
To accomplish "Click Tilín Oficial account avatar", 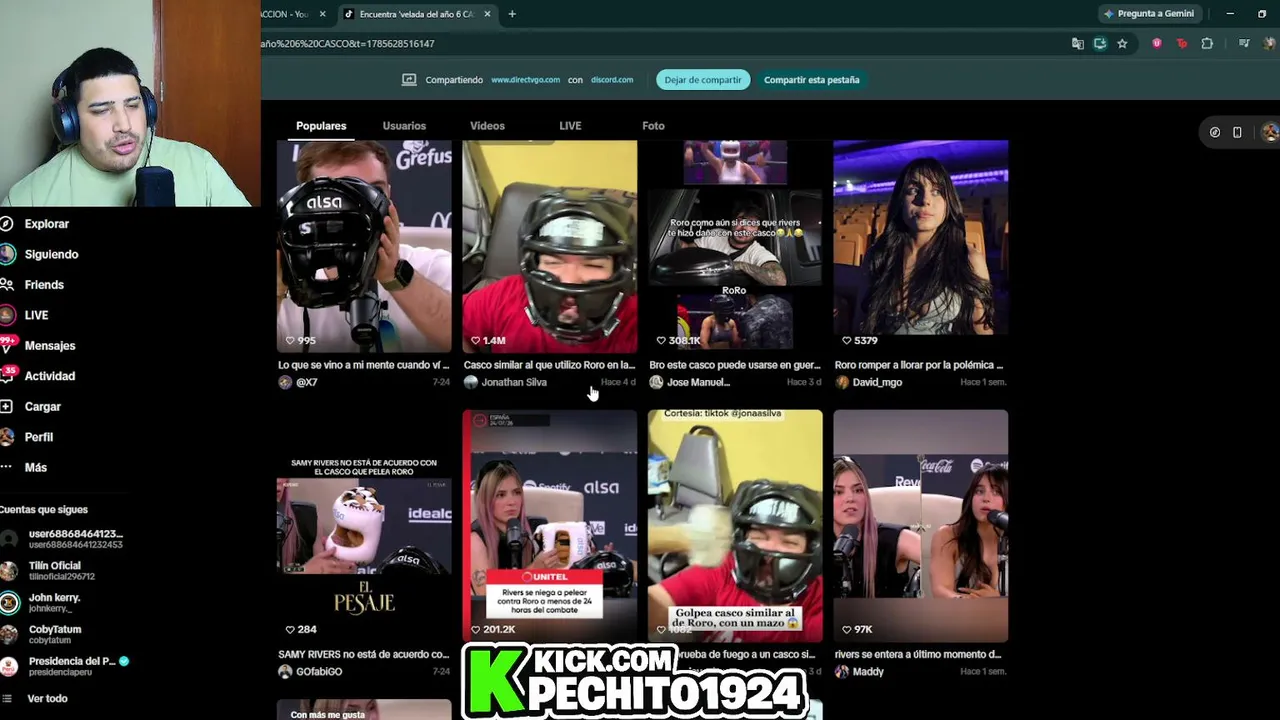I will tap(9, 571).
